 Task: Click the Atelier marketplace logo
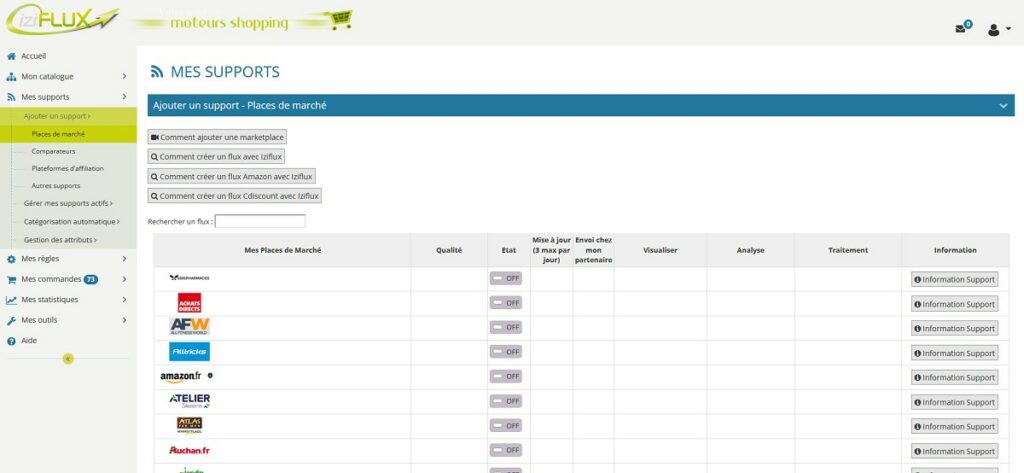tap(189, 401)
